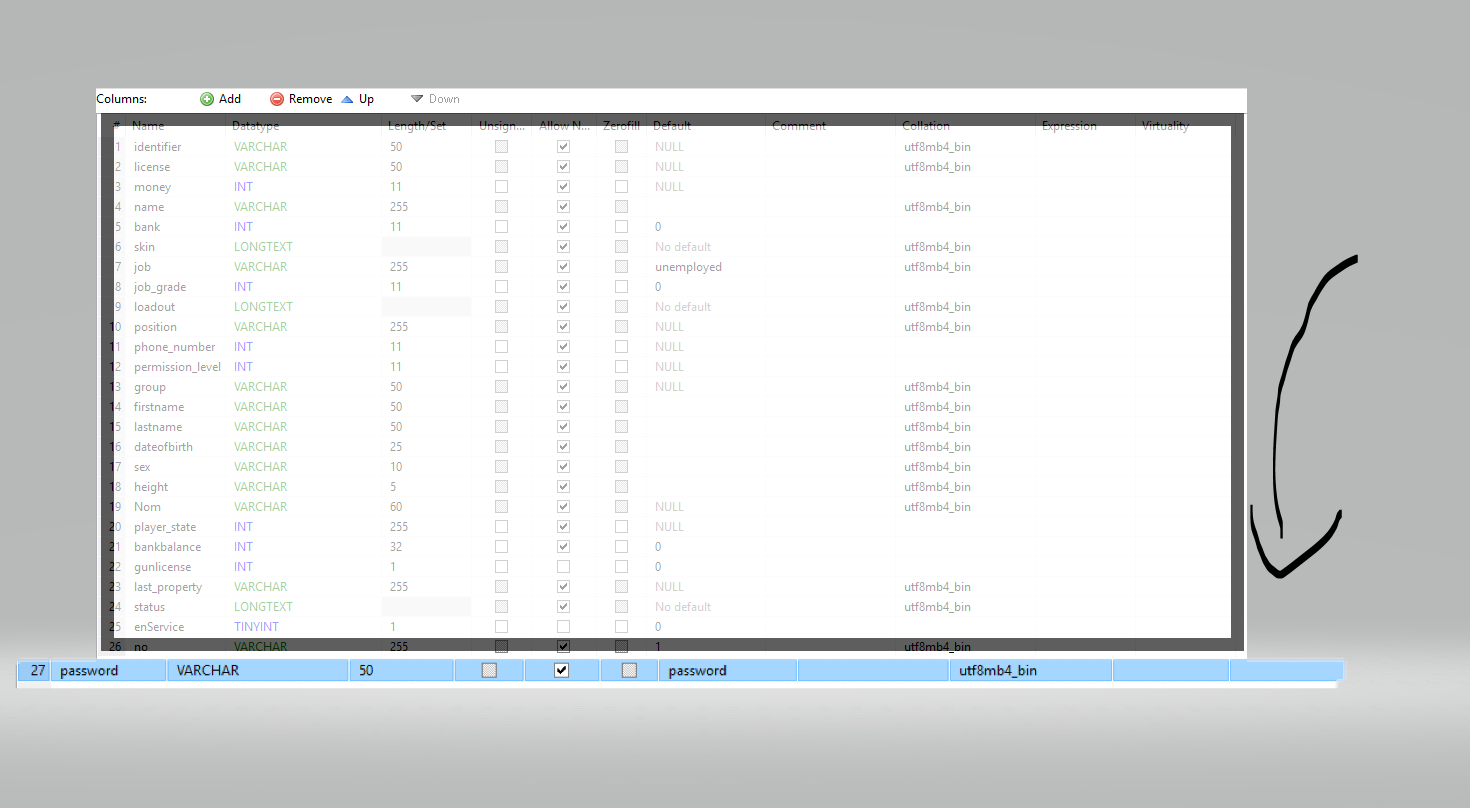Toggle Unsigned checkbox for phone_number column
Image resolution: width=1470 pixels, height=808 pixels.
click(x=501, y=347)
